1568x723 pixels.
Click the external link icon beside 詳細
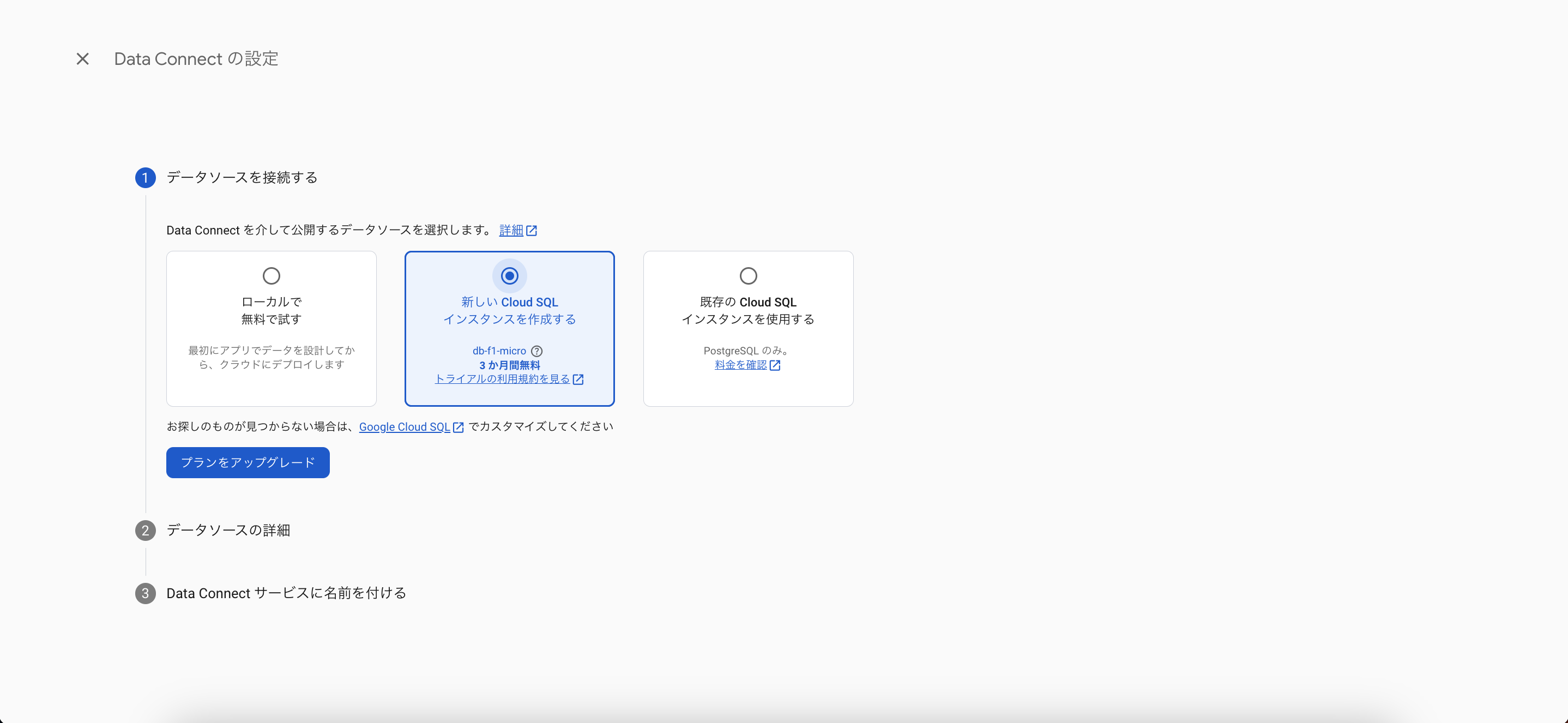[x=533, y=230]
